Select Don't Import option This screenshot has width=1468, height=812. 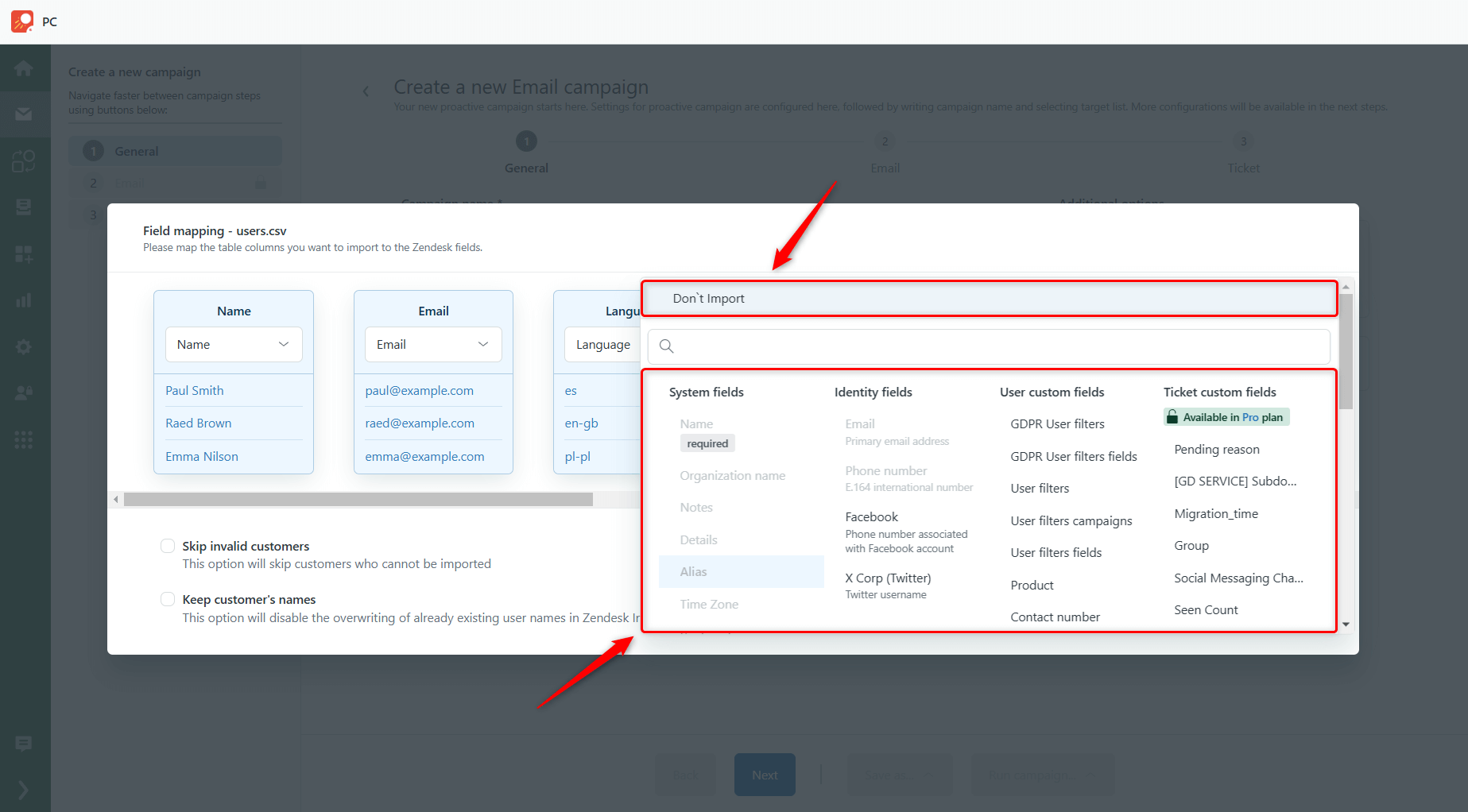coord(990,299)
